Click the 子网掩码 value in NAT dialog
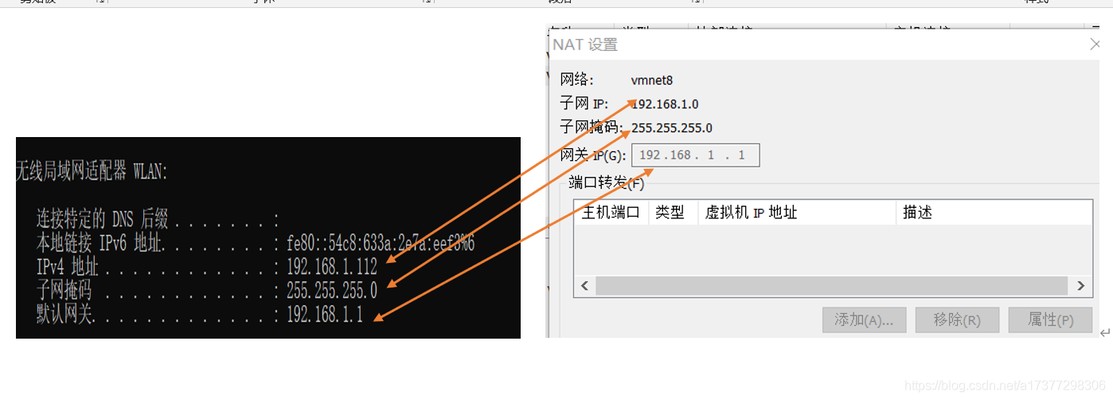The height and width of the screenshot is (400, 1113). (x=672, y=128)
